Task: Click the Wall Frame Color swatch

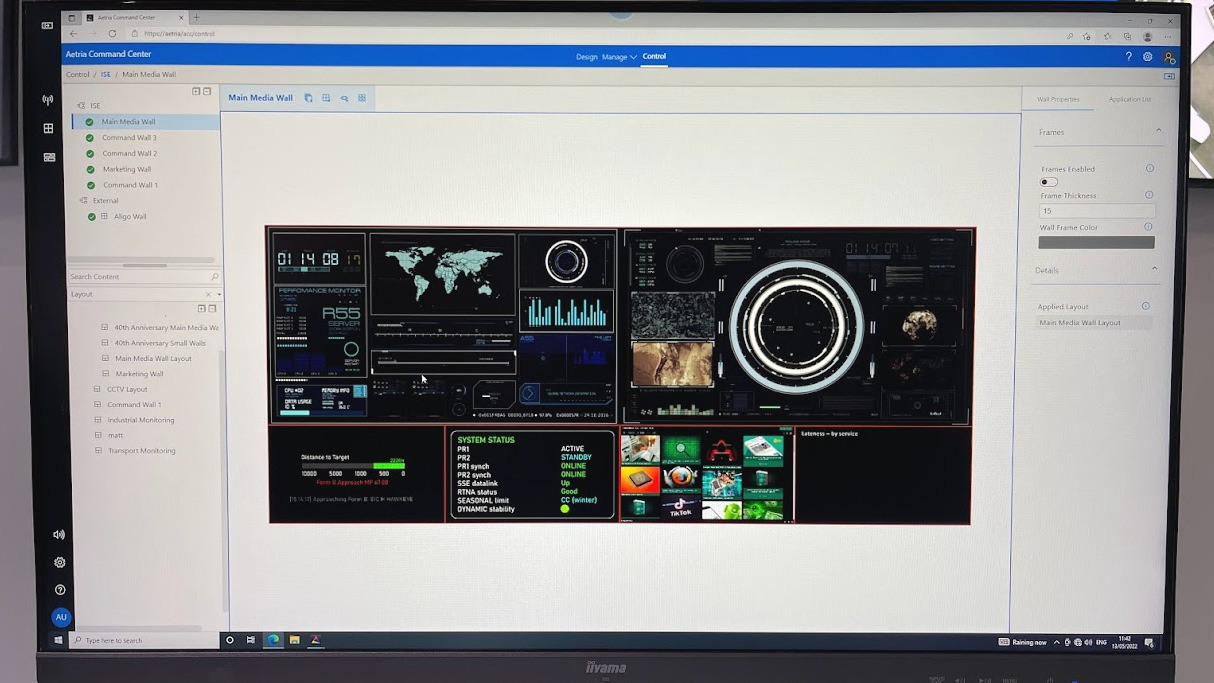Action: point(1096,242)
